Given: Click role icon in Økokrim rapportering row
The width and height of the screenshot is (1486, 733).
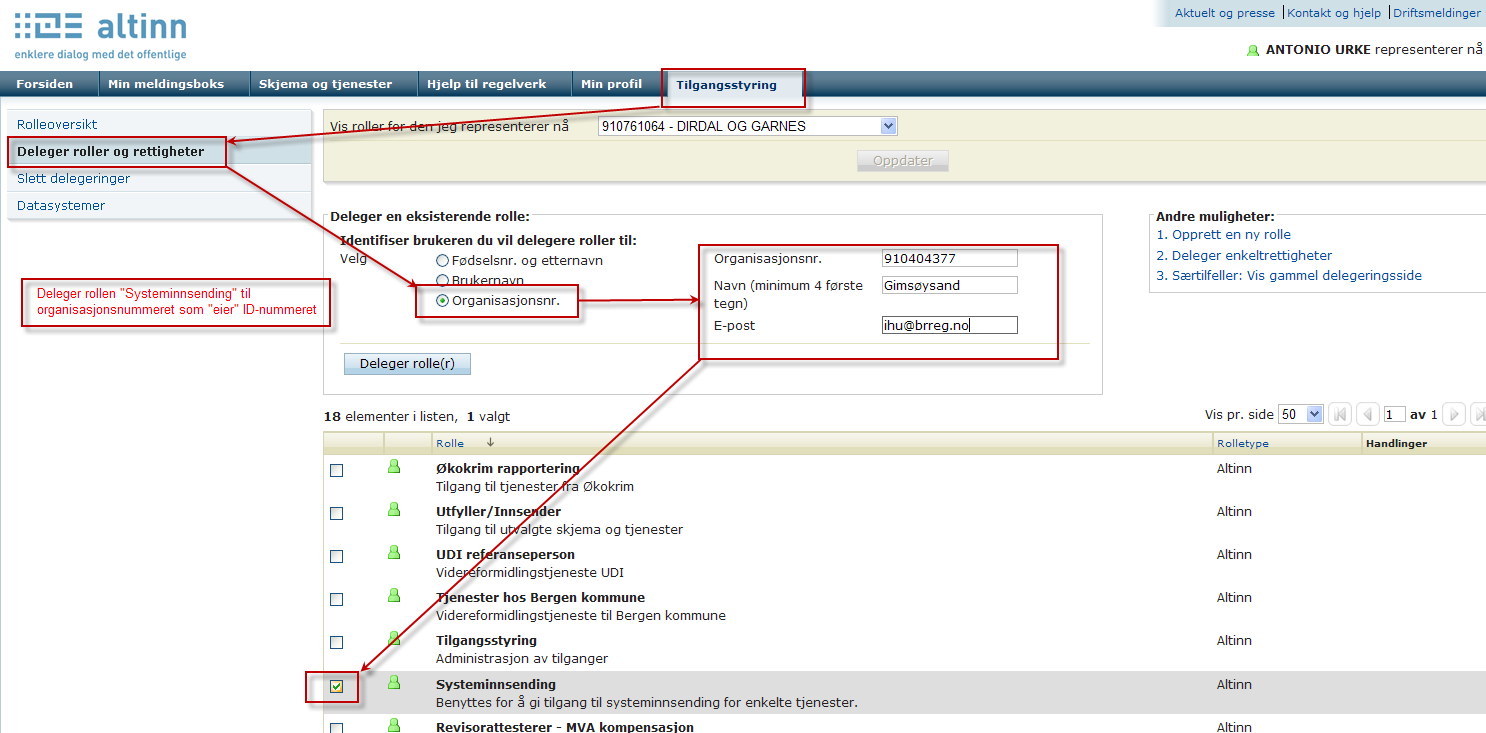Looking at the screenshot, I should point(394,467).
